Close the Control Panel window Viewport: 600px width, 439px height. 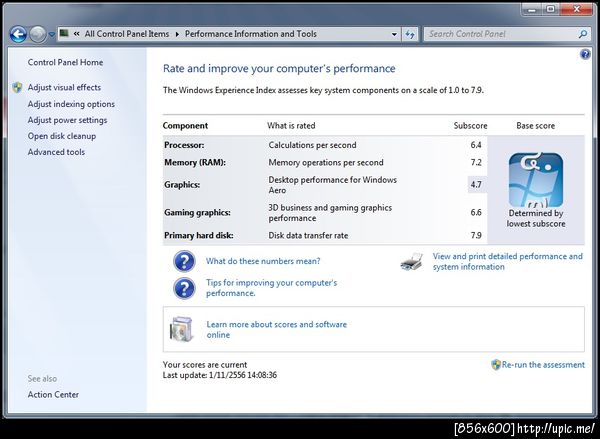coord(577,9)
